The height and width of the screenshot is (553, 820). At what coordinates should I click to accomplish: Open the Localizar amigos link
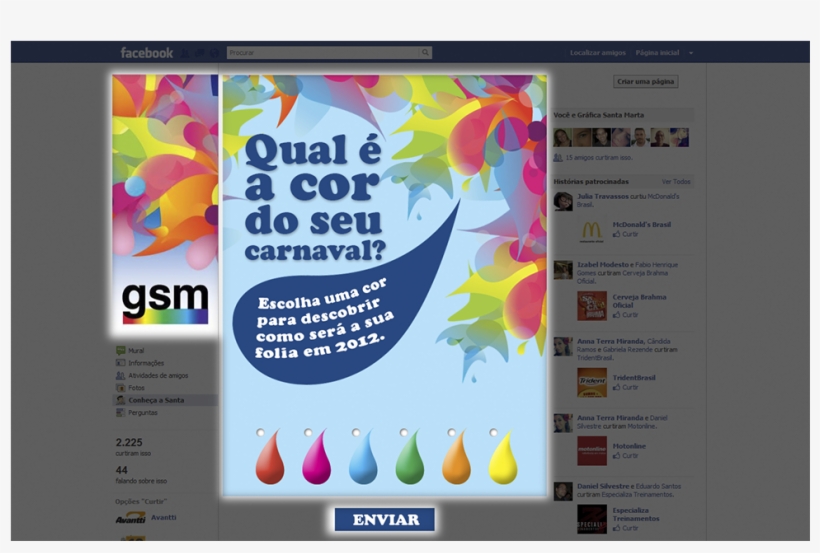click(598, 53)
